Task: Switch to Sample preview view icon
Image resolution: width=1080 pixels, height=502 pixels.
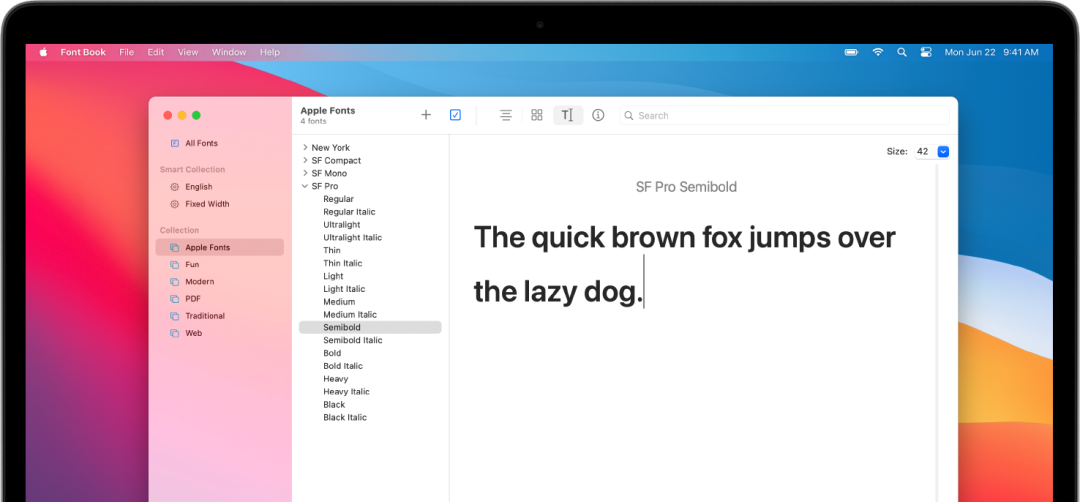Action: click(506, 115)
